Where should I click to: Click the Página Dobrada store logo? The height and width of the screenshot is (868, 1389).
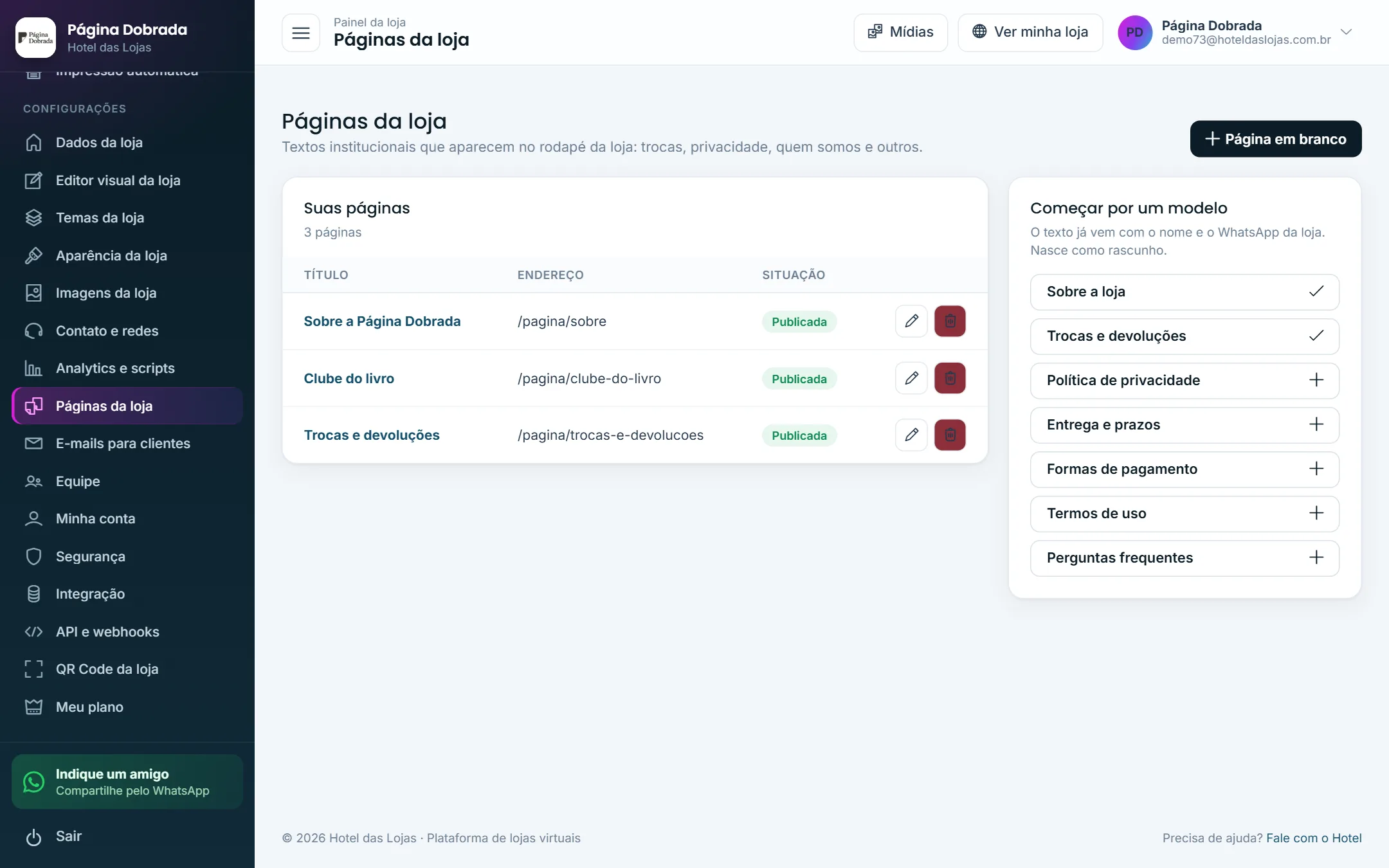(35, 37)
